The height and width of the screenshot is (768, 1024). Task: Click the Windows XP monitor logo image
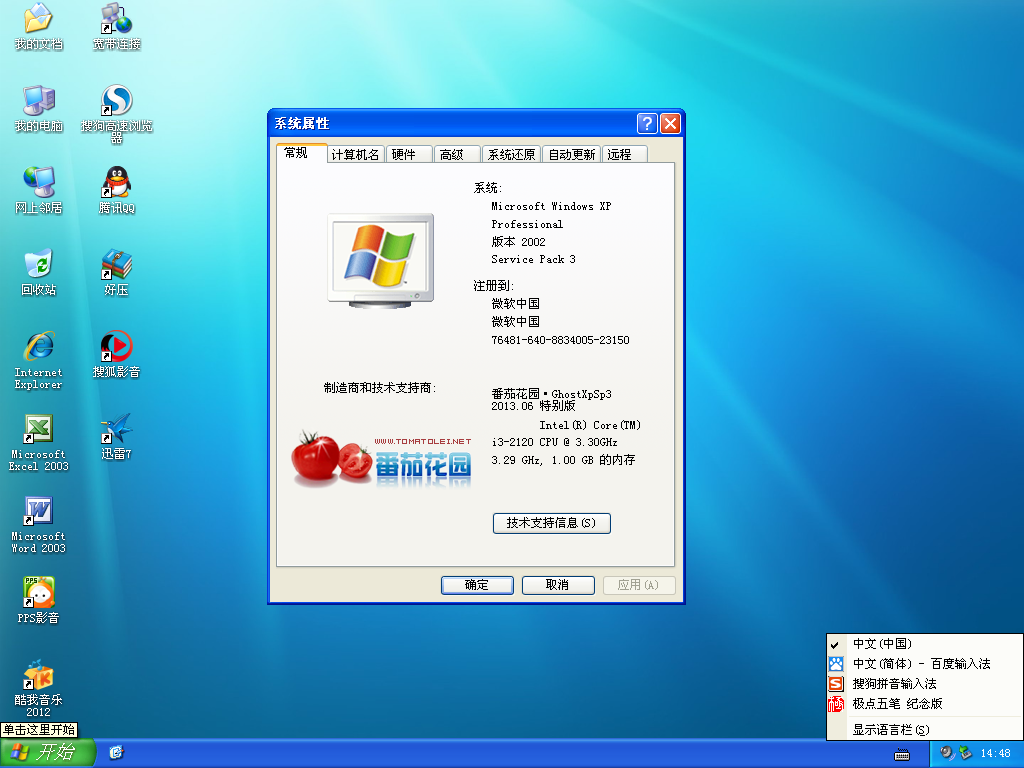coord(381,261)
